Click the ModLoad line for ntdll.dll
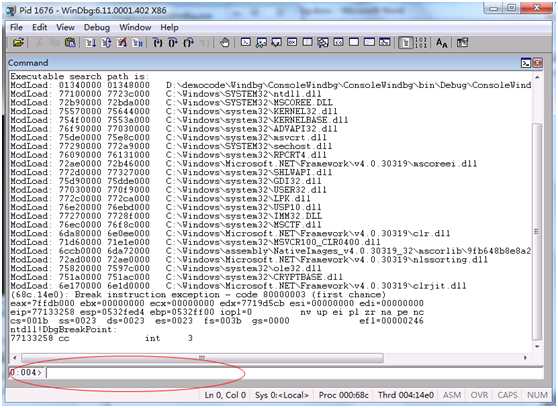The height and width of the screenshot is (408, 558). pos(166,94)
